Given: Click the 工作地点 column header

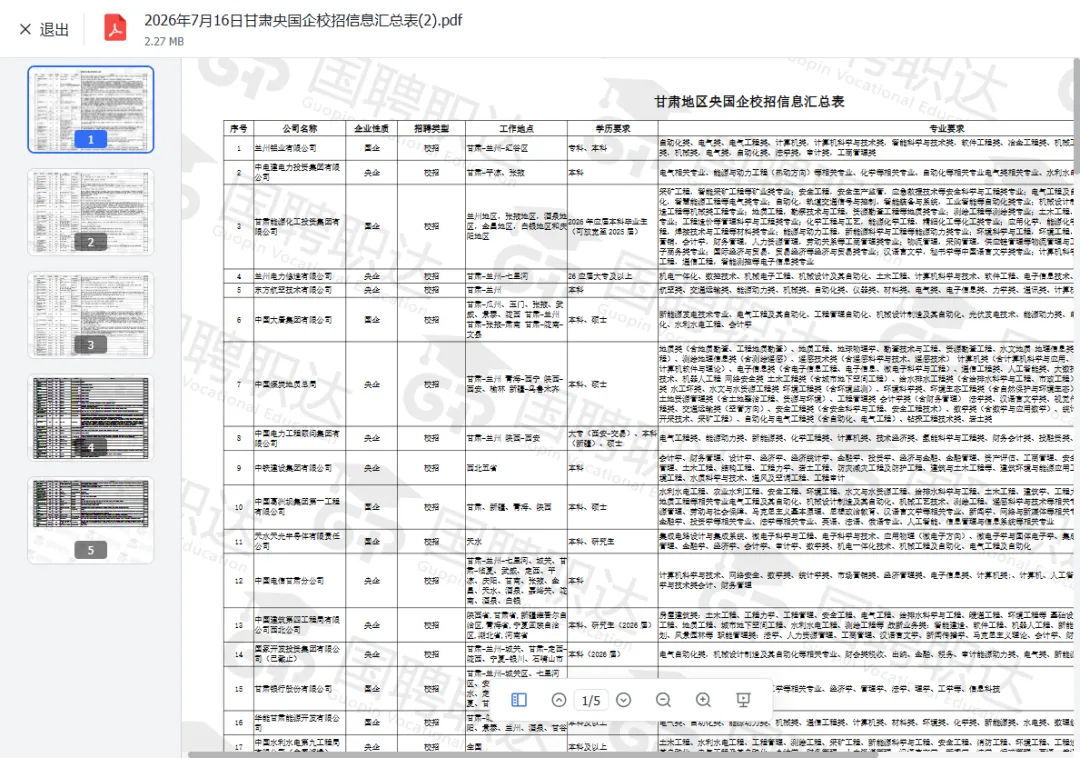Looking at the screenshot, I should click(x=517, y=128).
